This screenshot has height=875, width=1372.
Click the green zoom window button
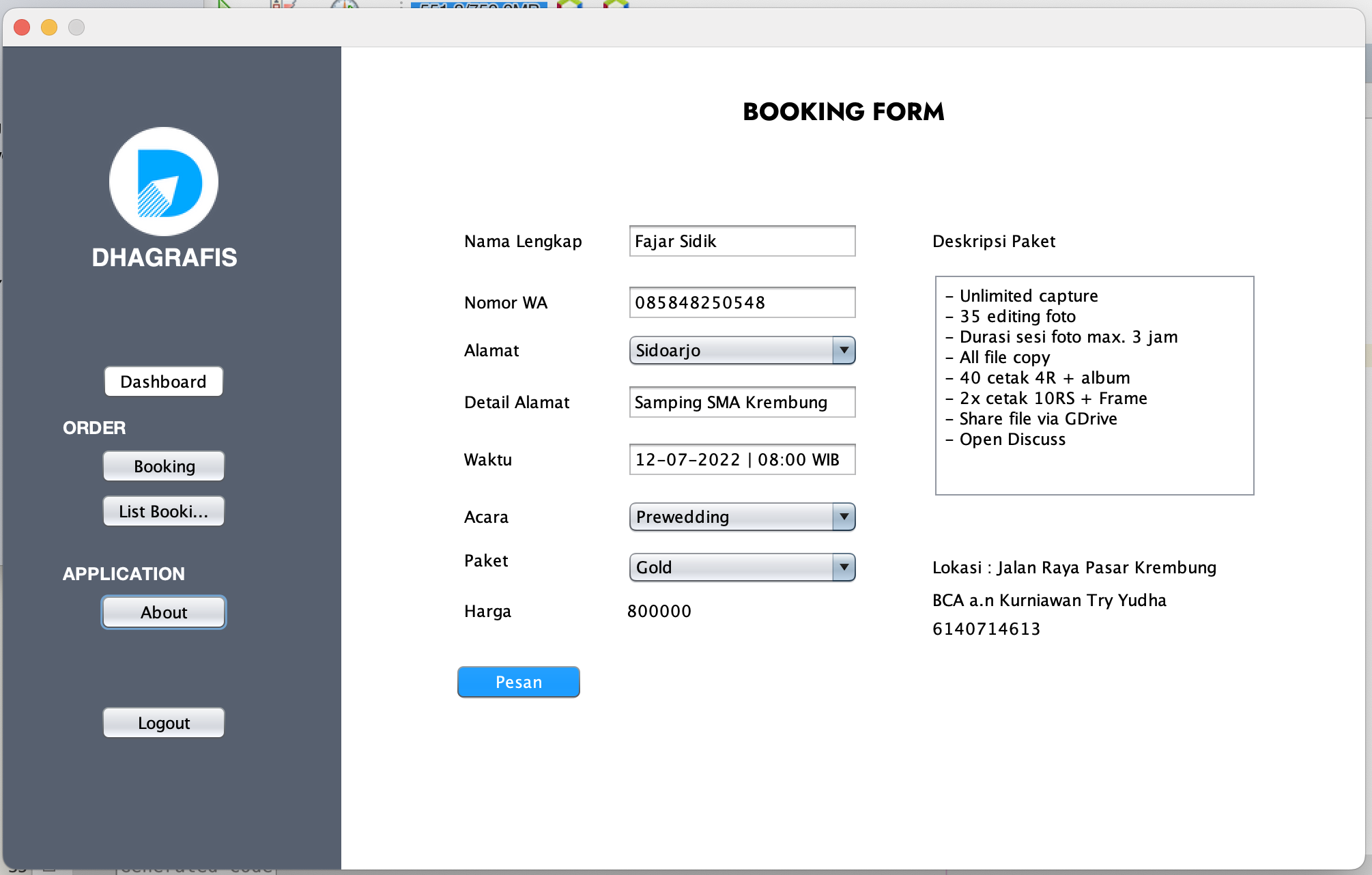click(x=76, y=27)
